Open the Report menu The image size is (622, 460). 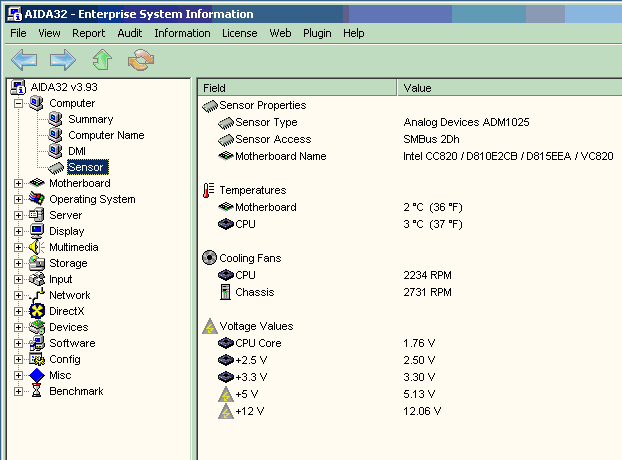click(88, 33)
